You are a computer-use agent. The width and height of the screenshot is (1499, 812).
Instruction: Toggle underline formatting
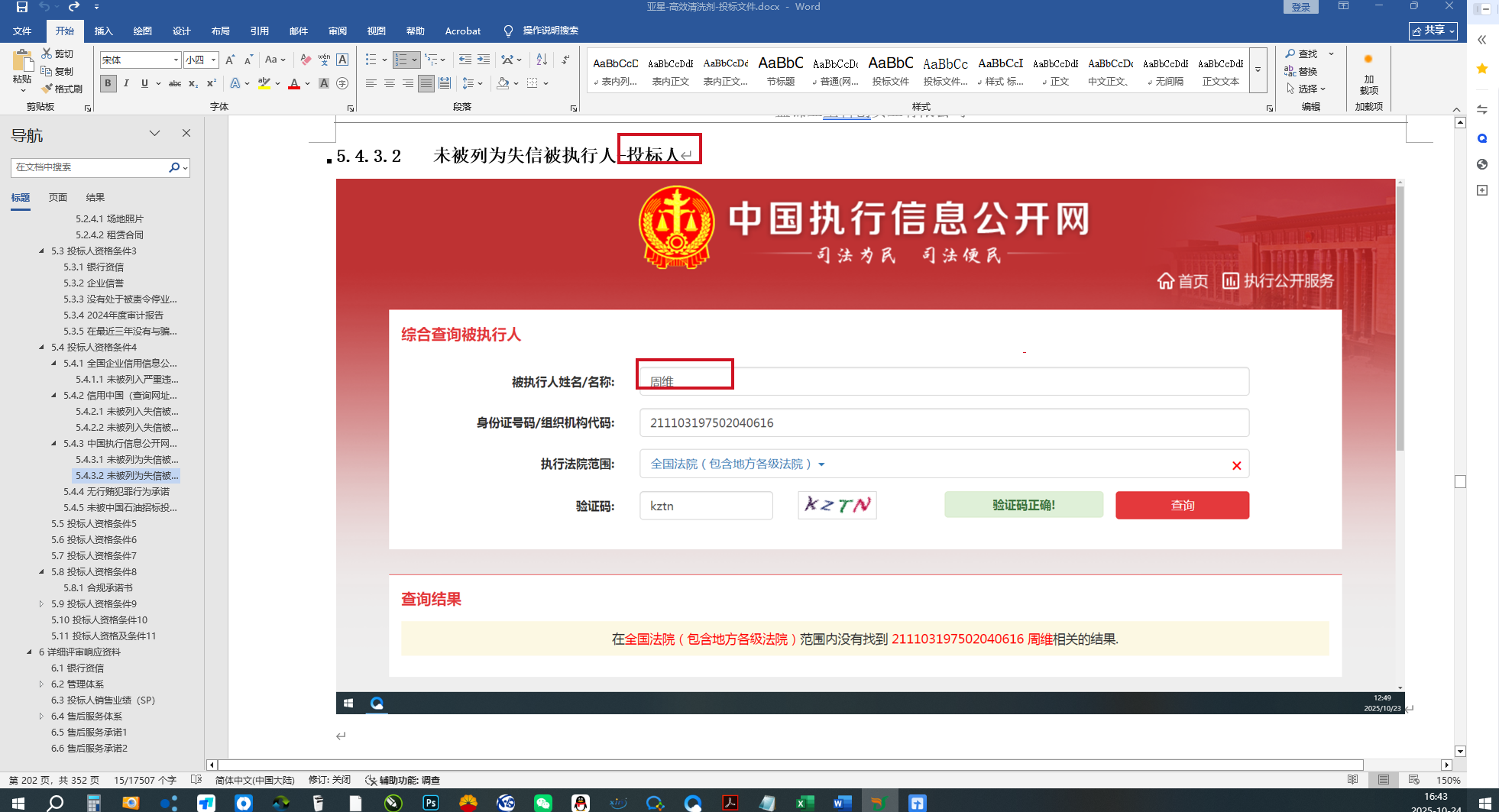click(144, 83)
